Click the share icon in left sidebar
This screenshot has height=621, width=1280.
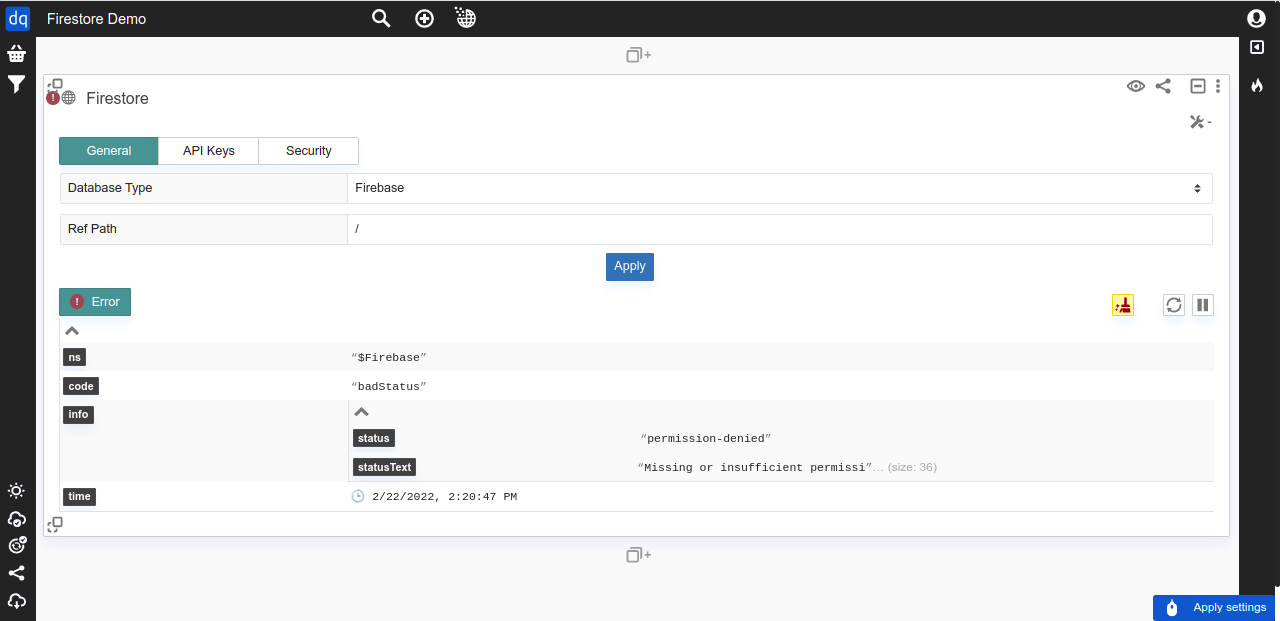coord(16,573)
